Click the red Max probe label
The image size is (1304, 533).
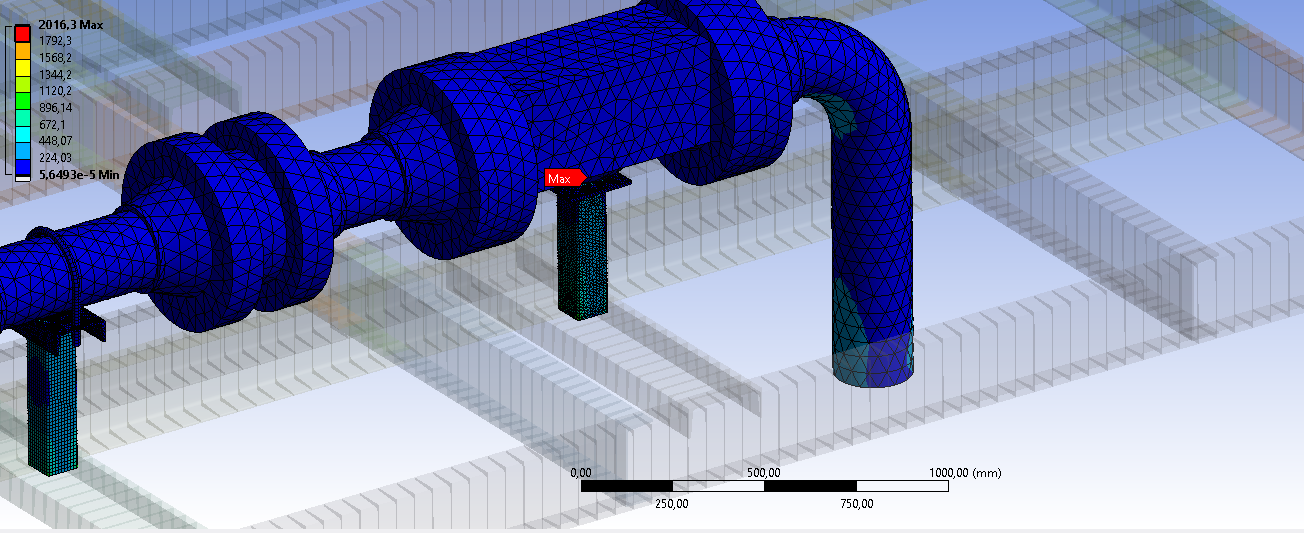(563, 179)
